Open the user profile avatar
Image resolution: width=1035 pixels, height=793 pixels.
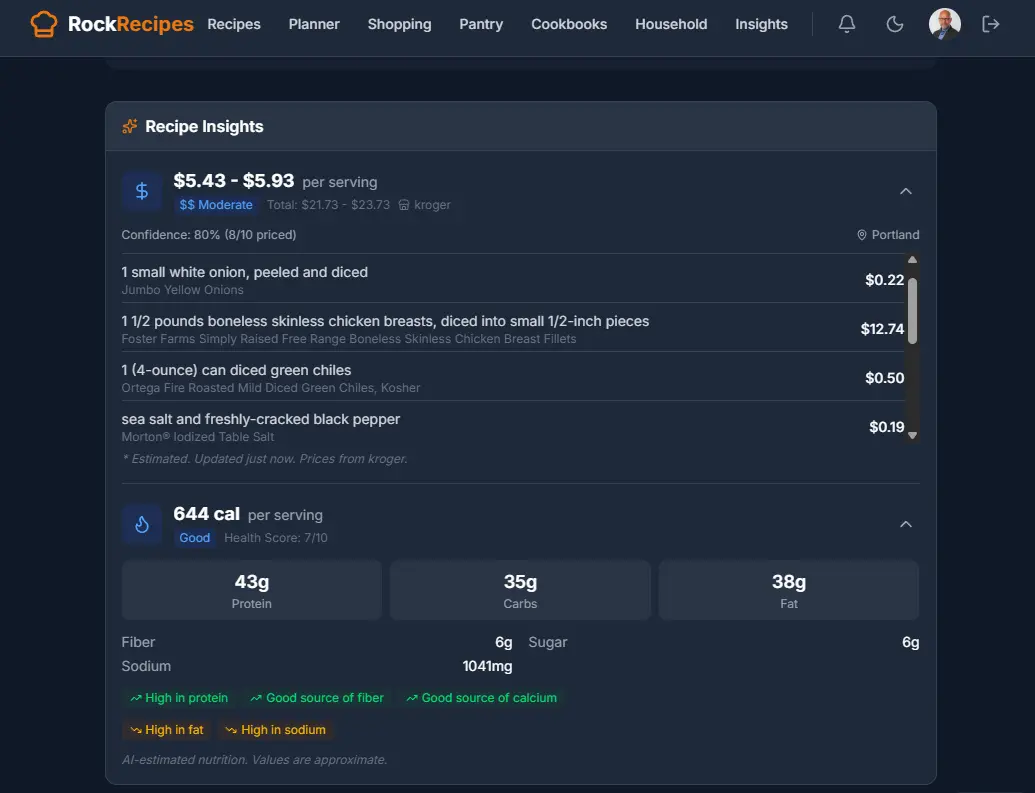[x=945, y=24]
